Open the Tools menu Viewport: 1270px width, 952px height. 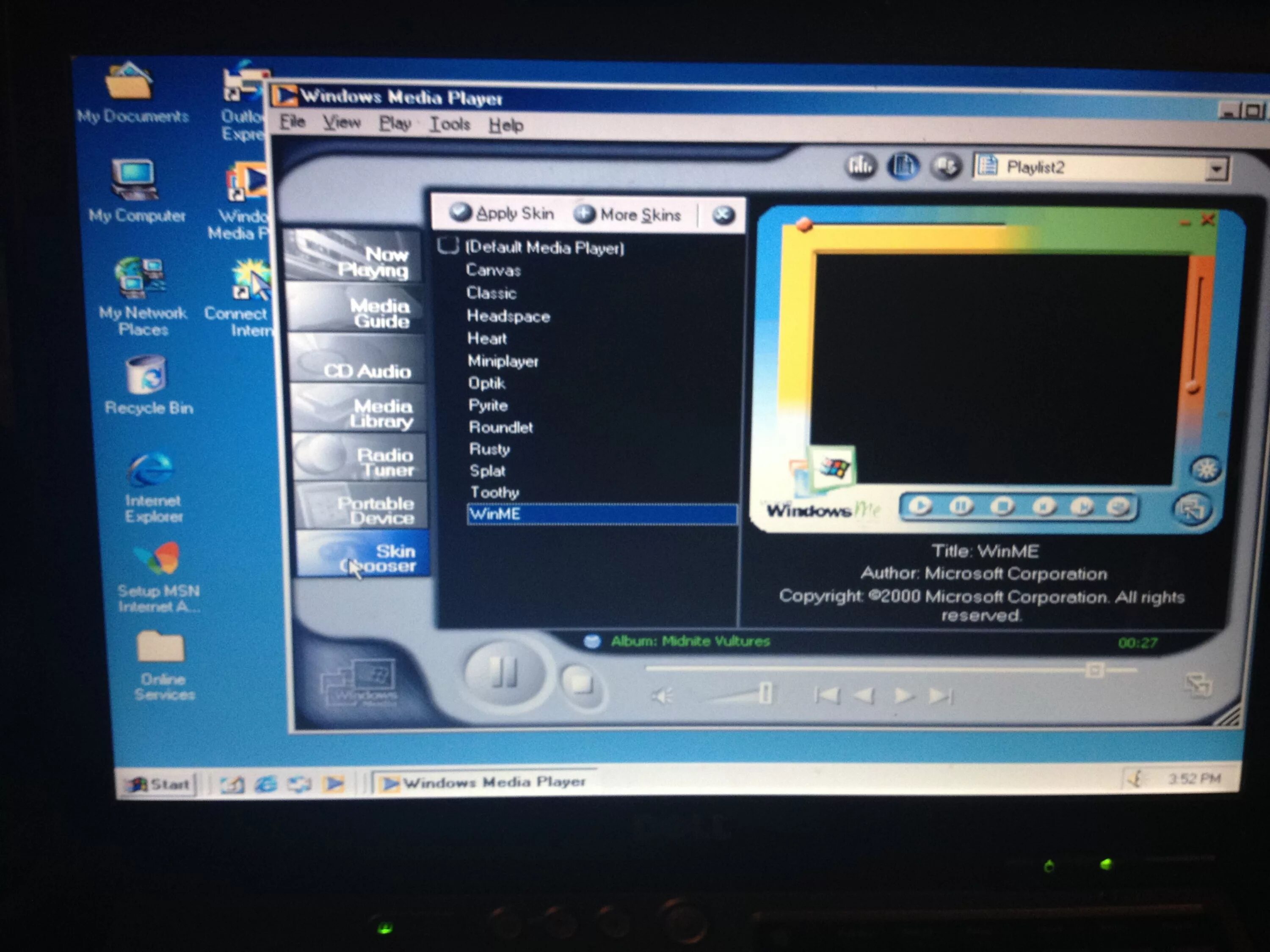pyautogui.click(x=450, y=124)
